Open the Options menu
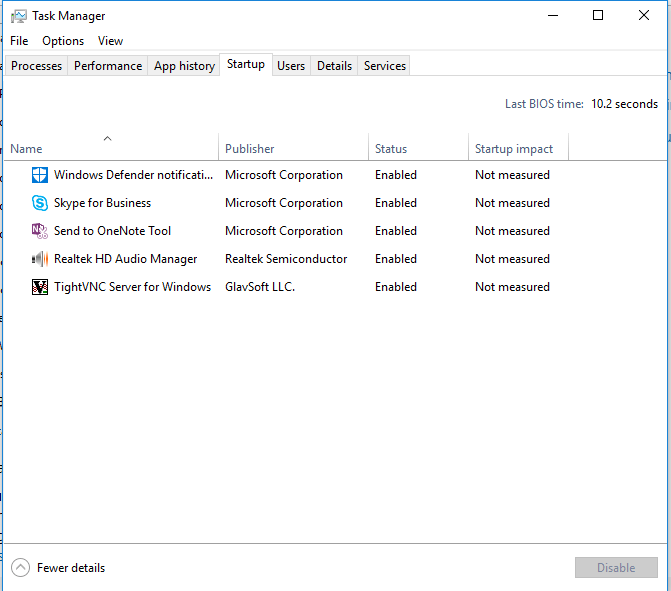This screenshot has width=671, height=591. coord(63,41)
